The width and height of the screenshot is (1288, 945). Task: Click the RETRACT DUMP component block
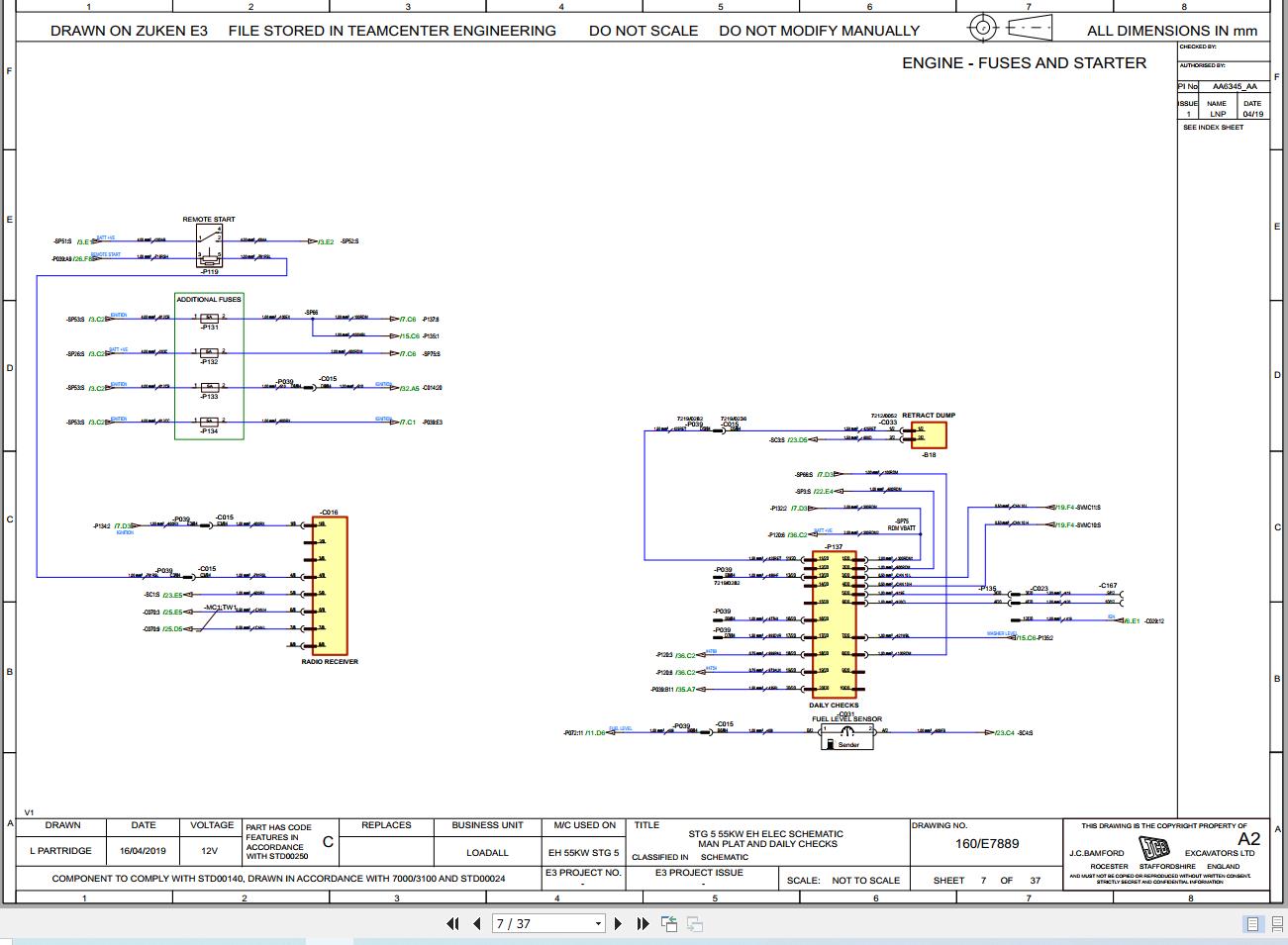(929, 433)
